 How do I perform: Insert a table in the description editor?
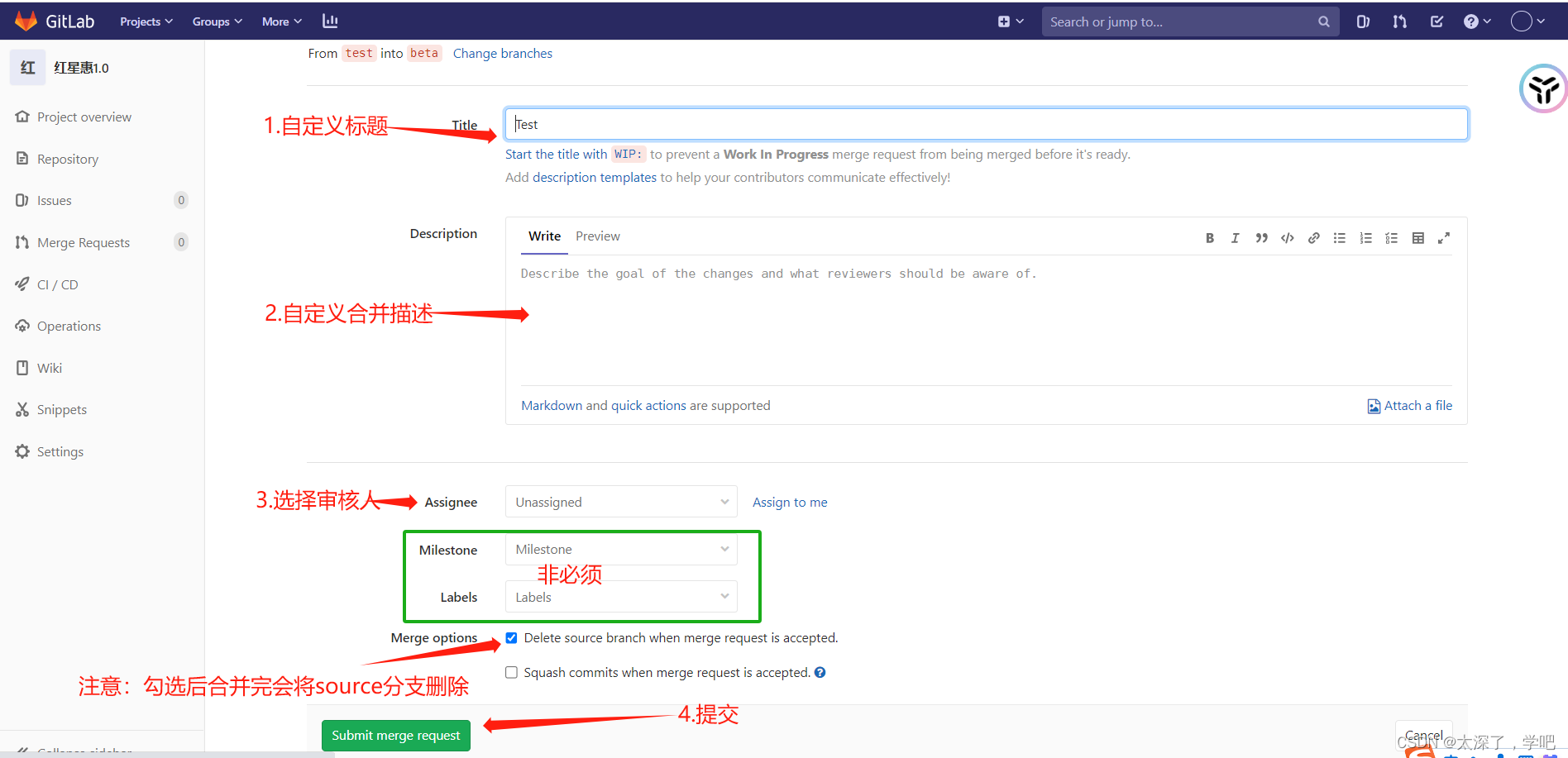click(x=1417, y=237)
